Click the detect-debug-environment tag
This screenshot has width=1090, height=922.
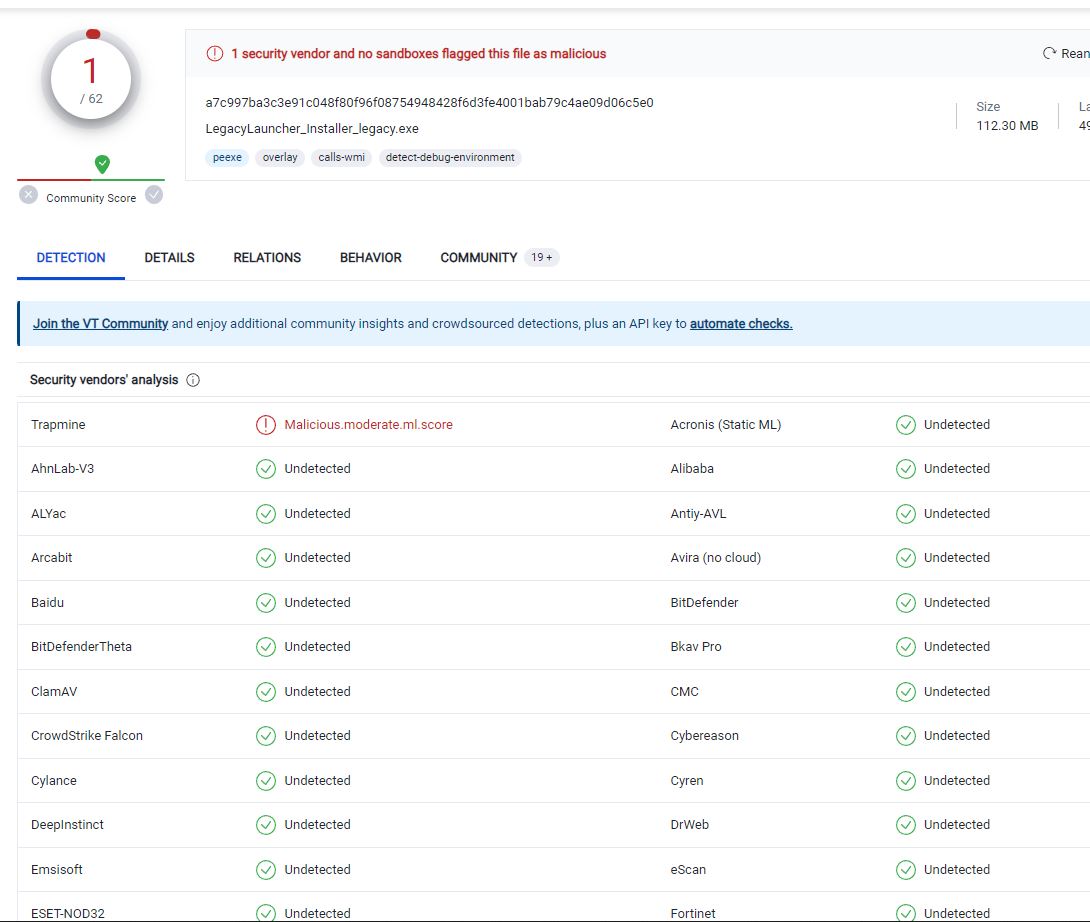pyautogui.click(x=450, y=158)
